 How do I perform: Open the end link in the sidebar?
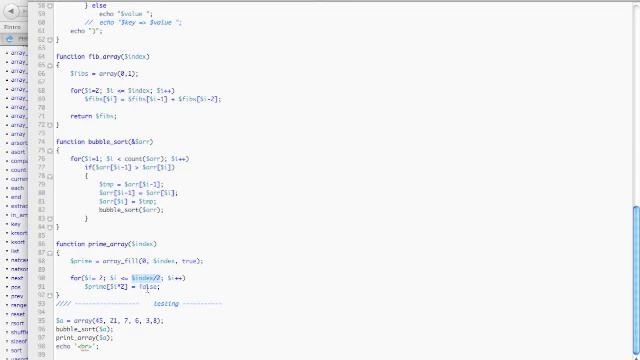(x=16, y=197)
